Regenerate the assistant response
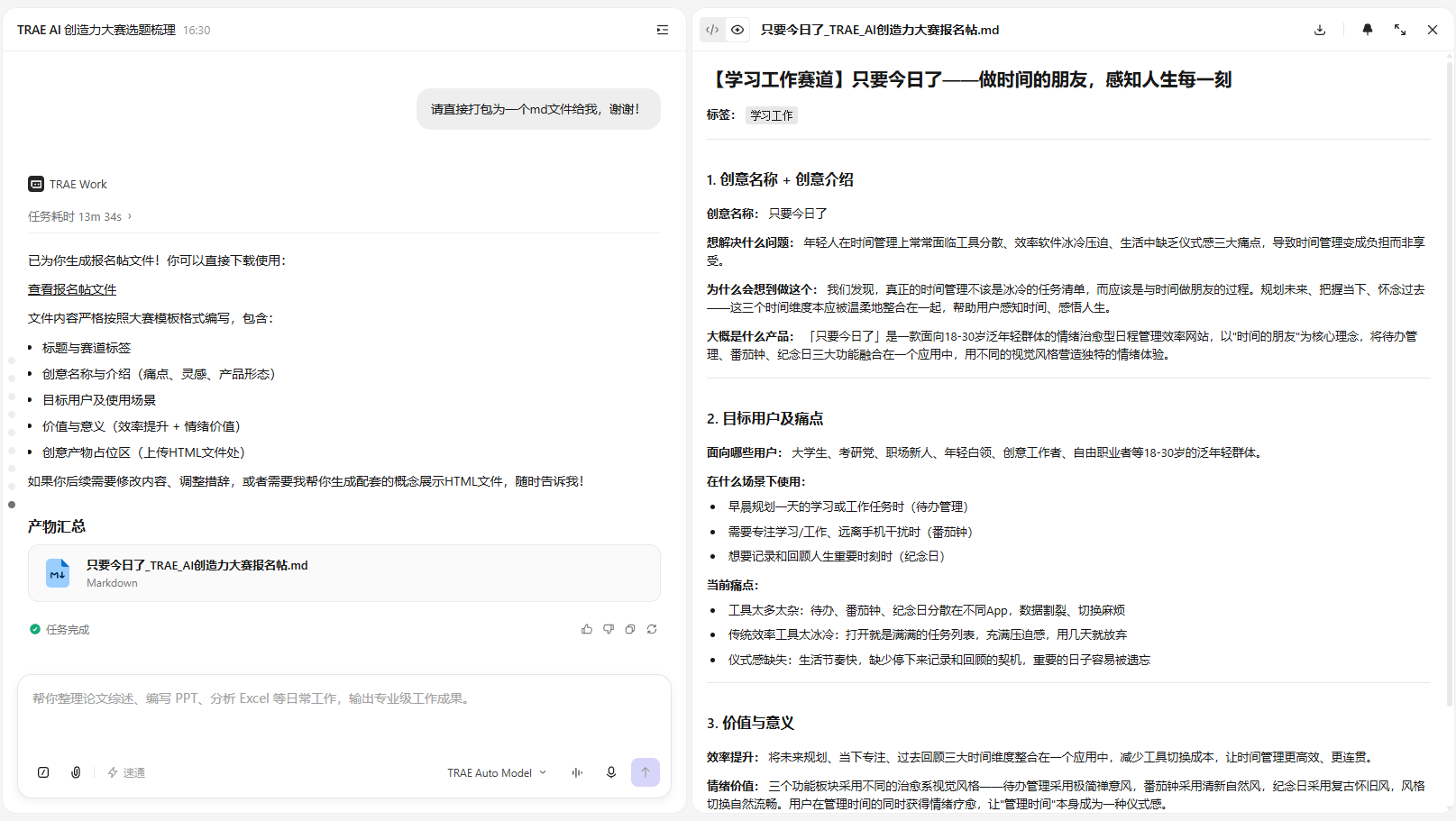Screen dimensions: 1456x821 [x=652, y=629]
